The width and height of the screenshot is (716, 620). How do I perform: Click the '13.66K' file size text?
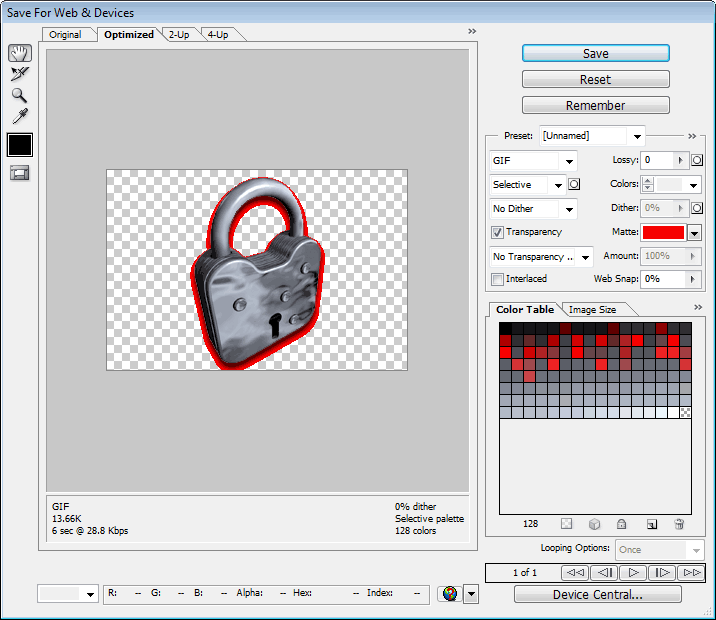pyautogui.click(x=67, y=519)
